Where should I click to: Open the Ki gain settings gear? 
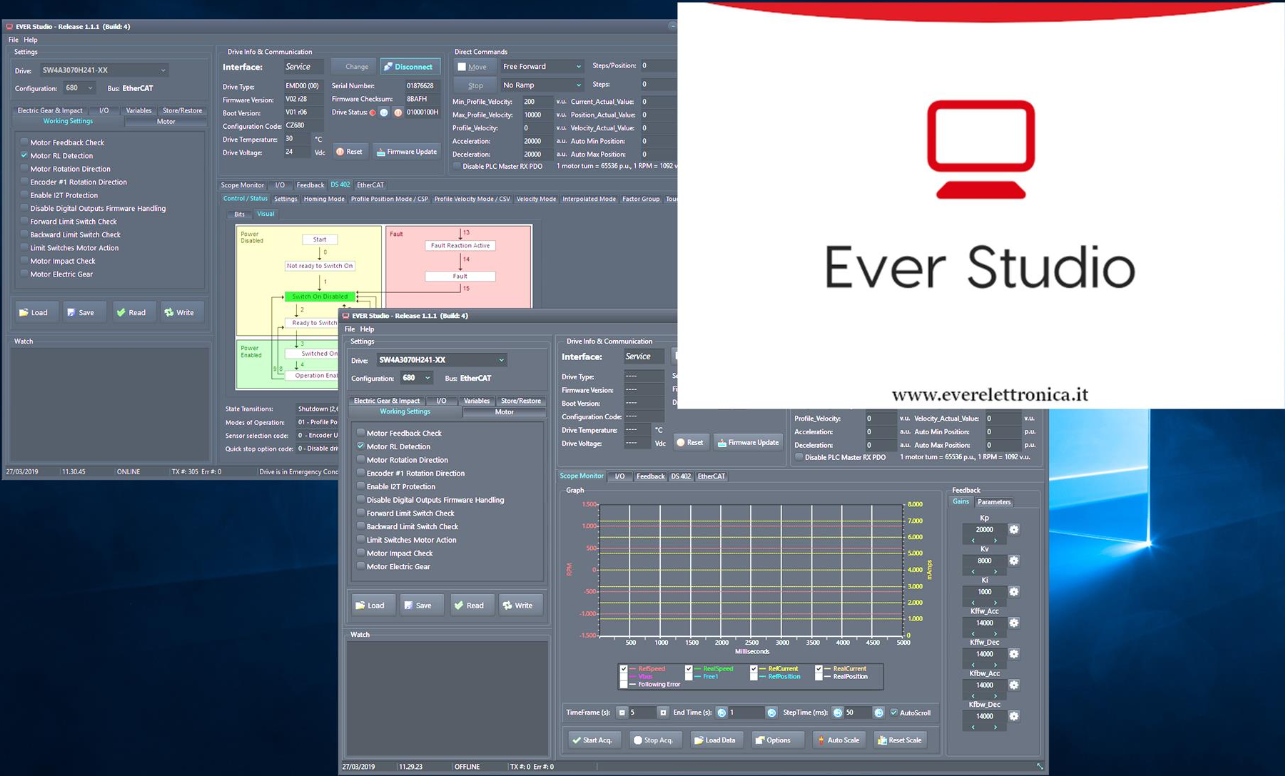1014,592
